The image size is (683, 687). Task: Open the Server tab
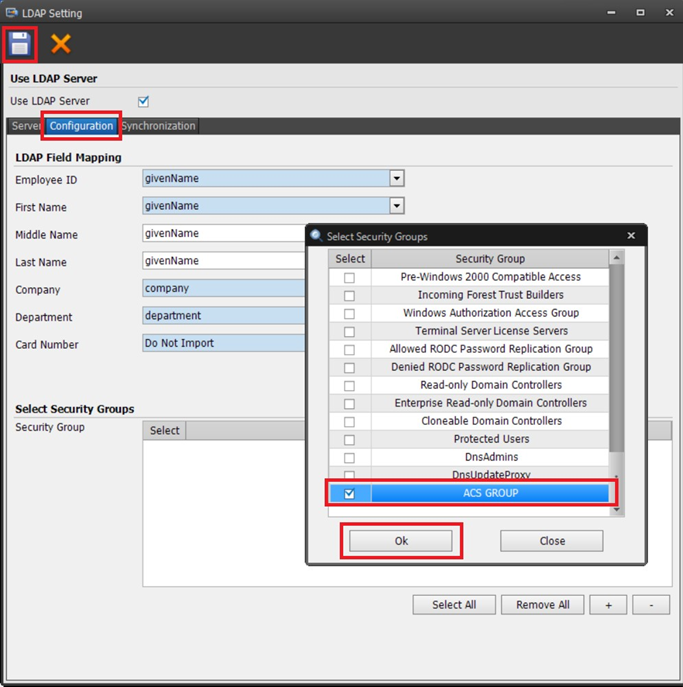click(26, 126)
